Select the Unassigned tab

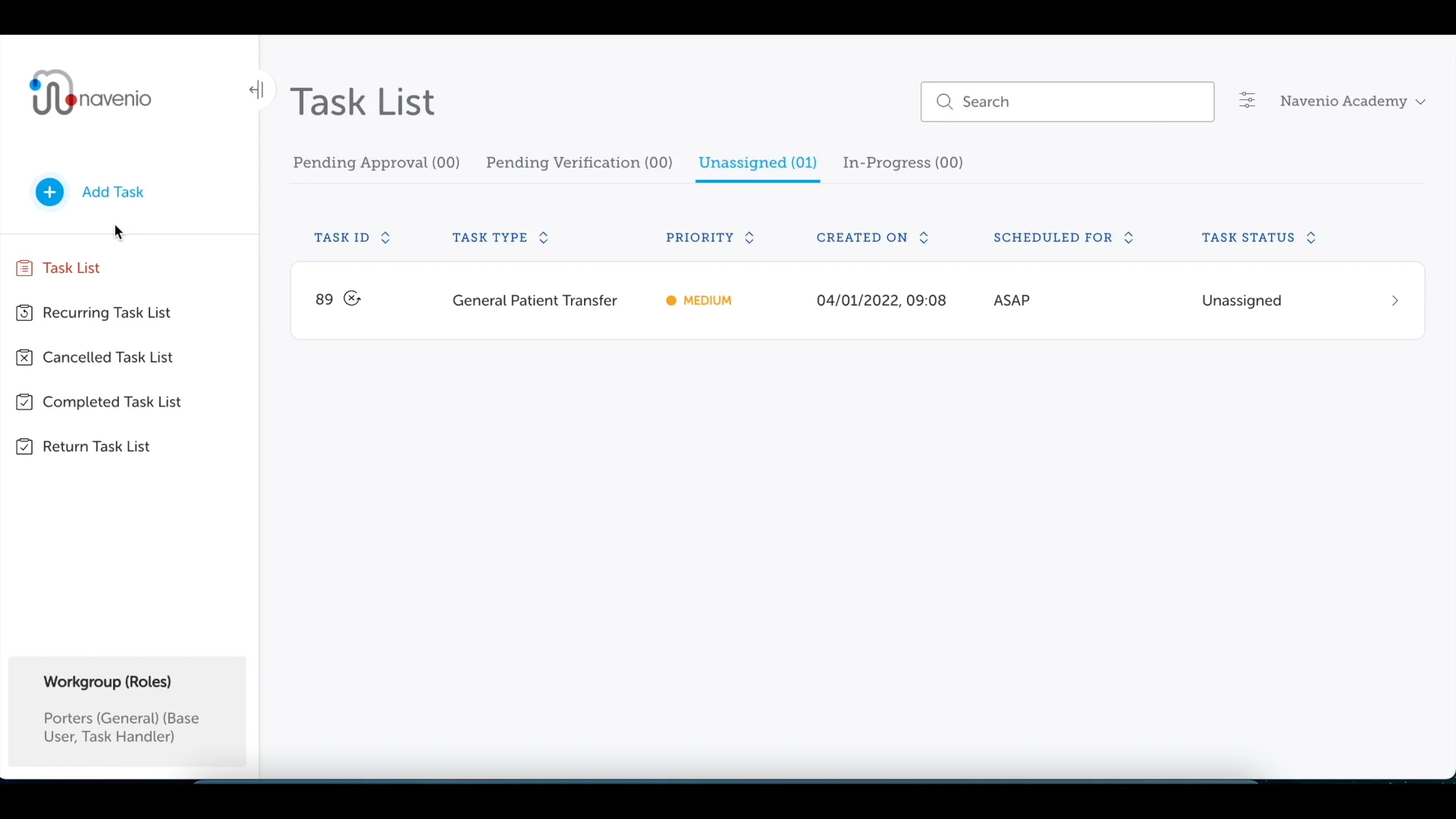point(758,164)
